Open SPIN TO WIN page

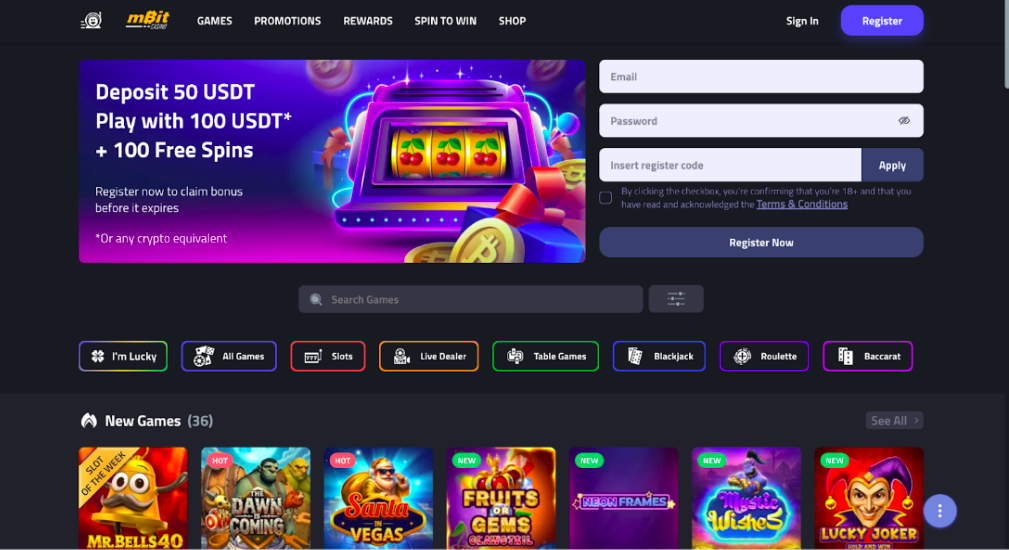(x=445, y=21)
